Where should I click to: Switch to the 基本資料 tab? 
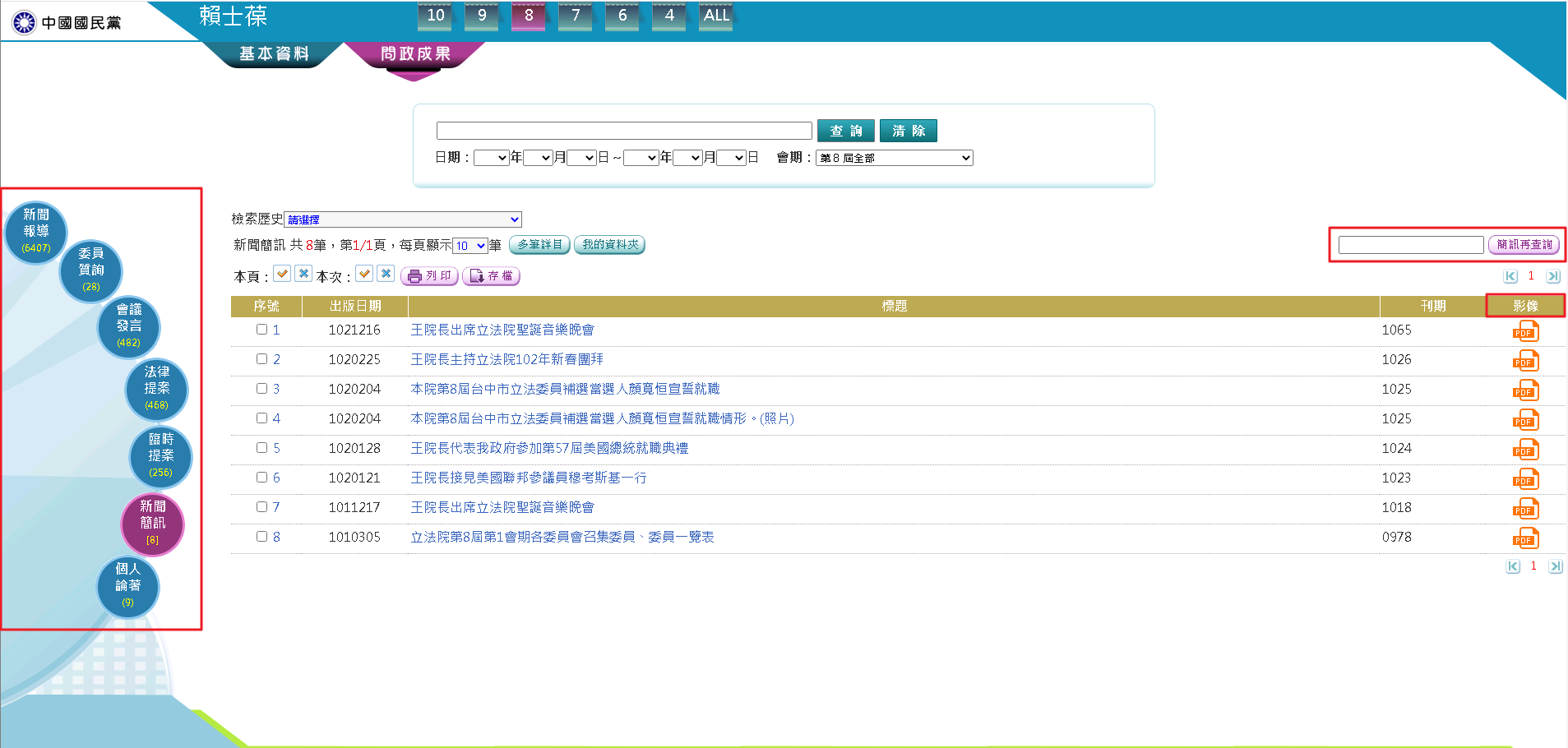(274, 54)
